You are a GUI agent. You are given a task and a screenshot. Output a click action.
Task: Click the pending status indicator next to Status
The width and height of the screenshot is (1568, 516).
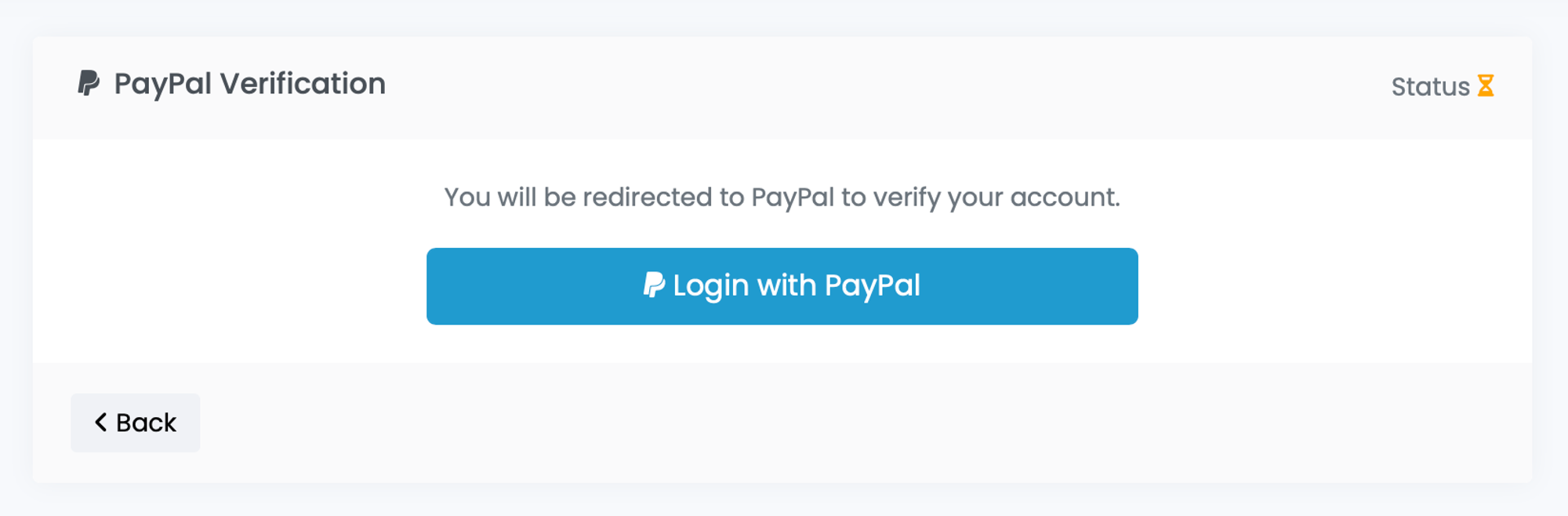coord(1485,85)
